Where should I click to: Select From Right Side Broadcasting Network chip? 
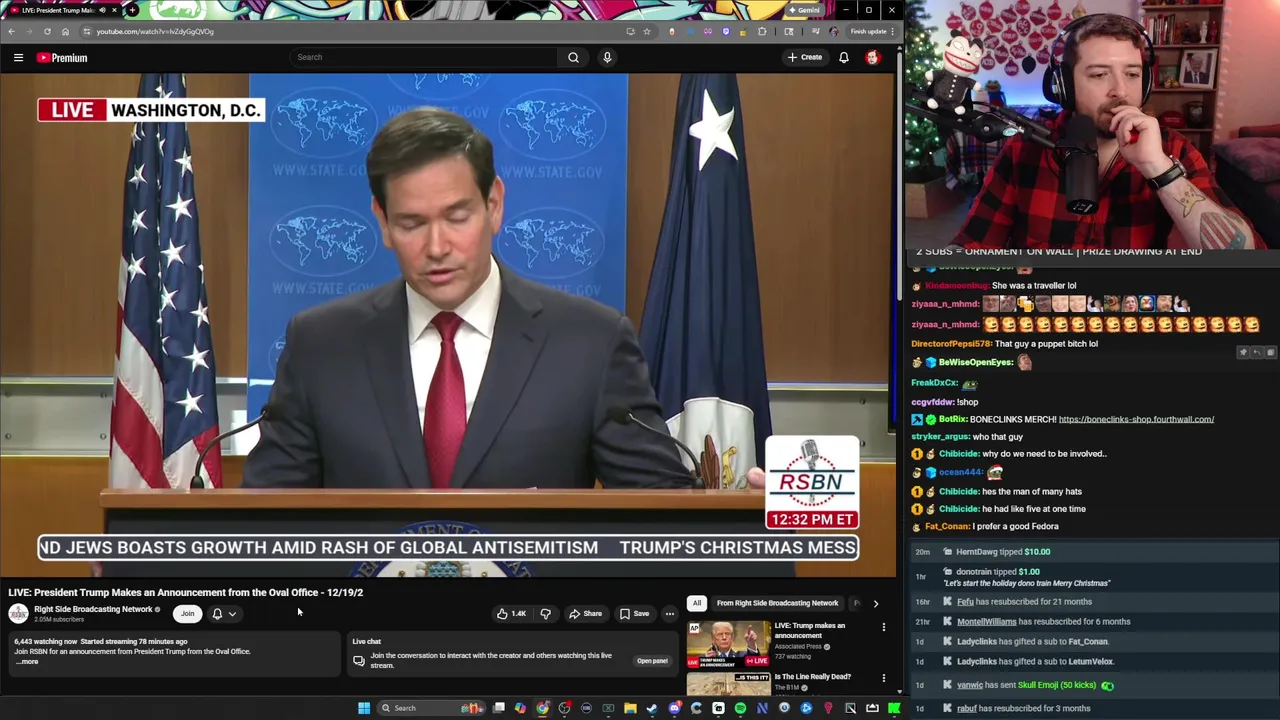point(777,603)
